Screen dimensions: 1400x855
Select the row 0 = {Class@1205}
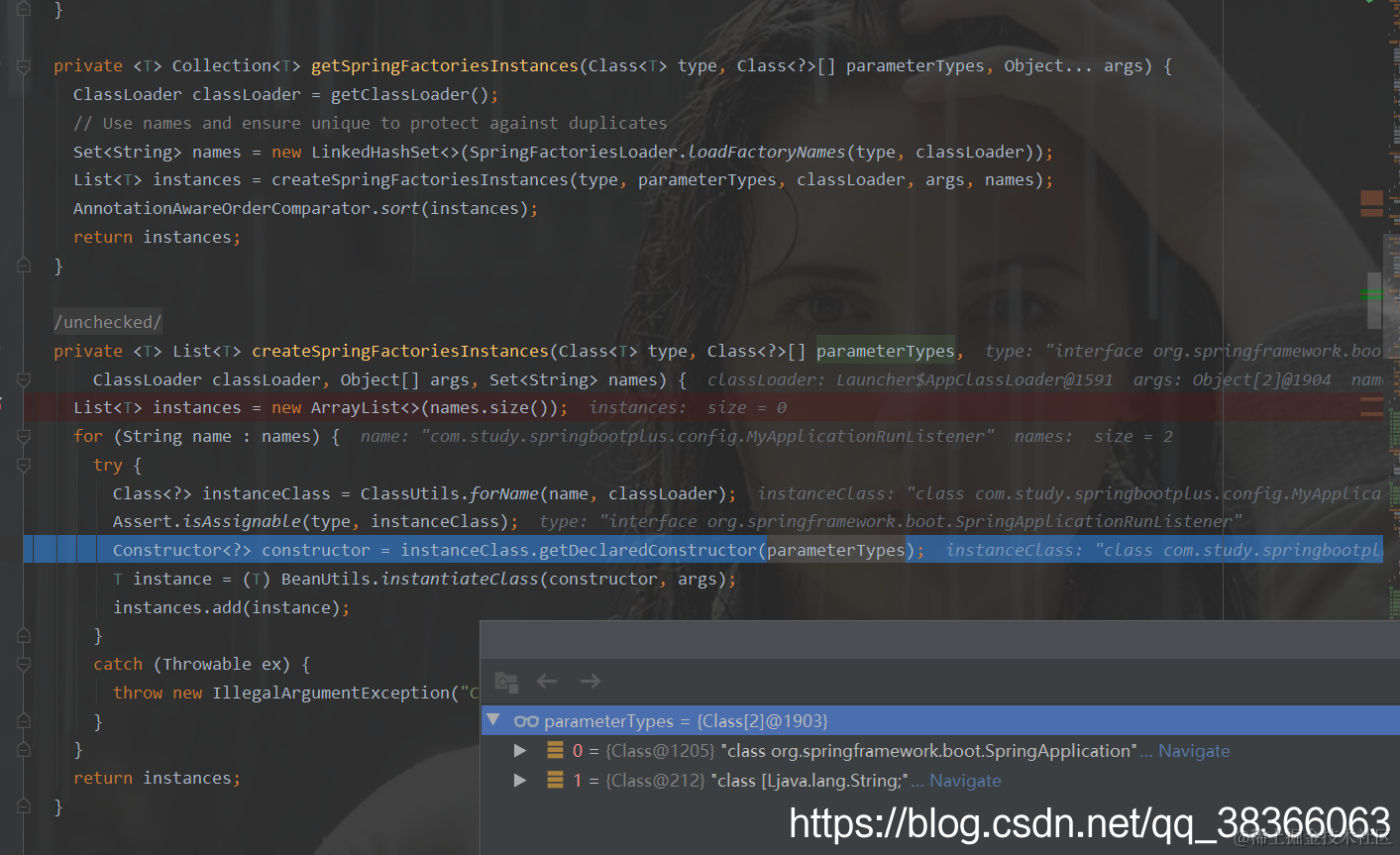[x=940, y=751]
